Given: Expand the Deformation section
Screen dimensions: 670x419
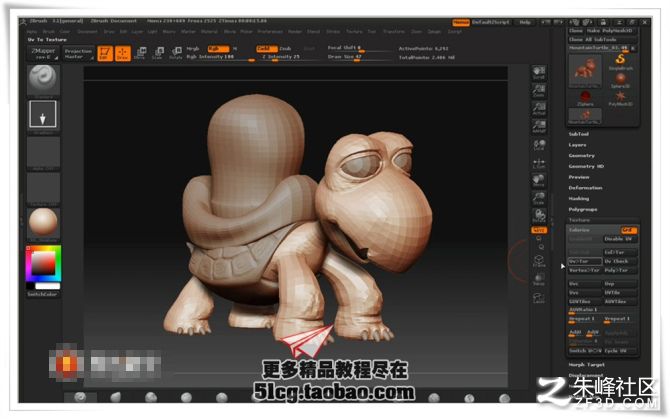Looking at the screenshot, I should click(x=585, y=188).
